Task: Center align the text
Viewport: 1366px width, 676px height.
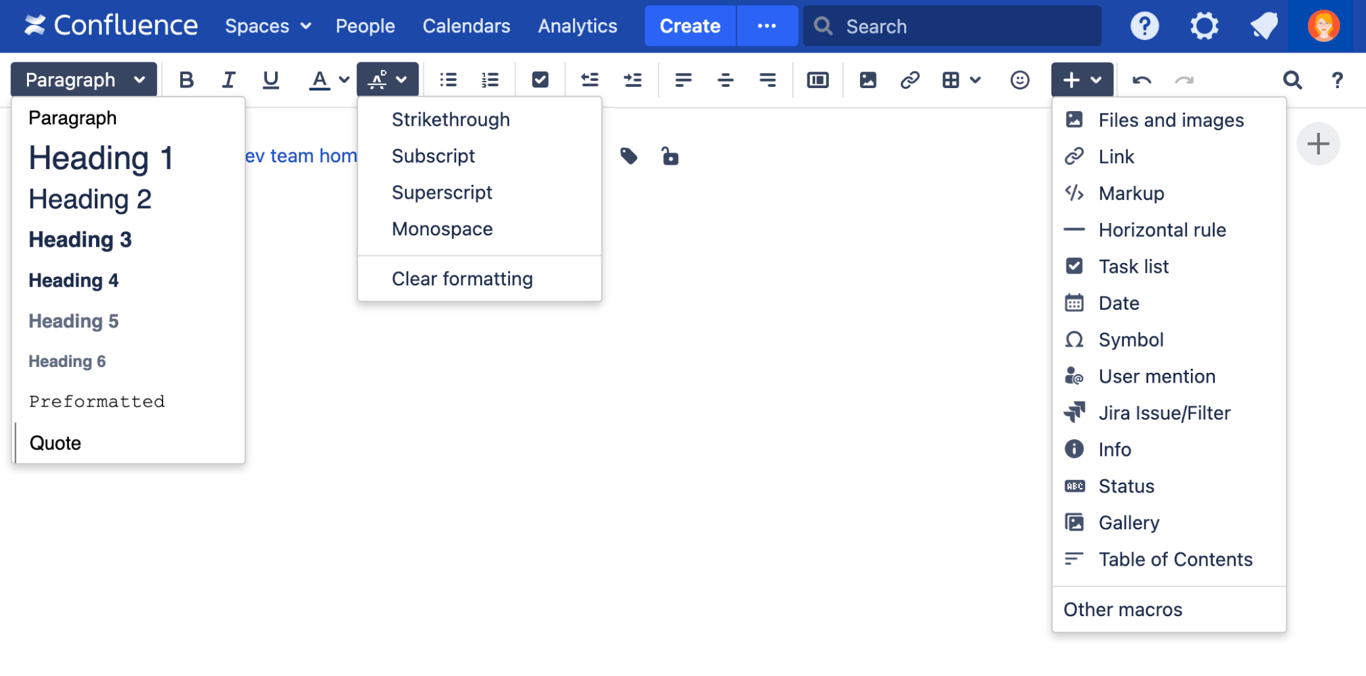Action: click(725, 79)
